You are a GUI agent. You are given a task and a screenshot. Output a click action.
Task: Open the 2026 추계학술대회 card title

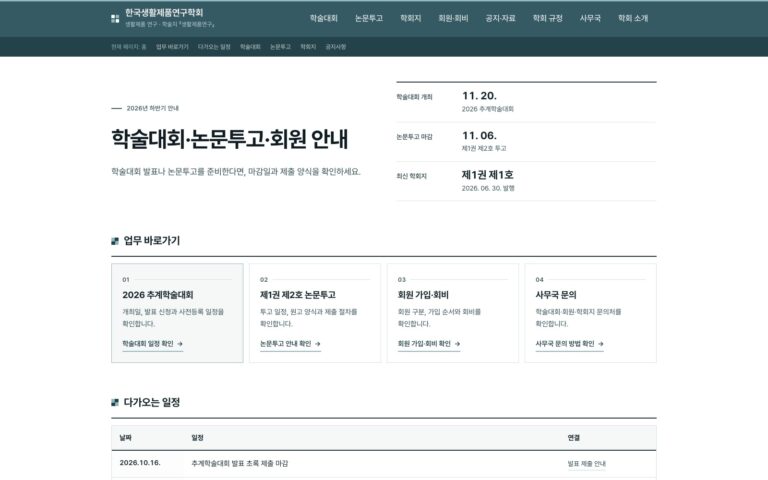[x=158, y=295]
